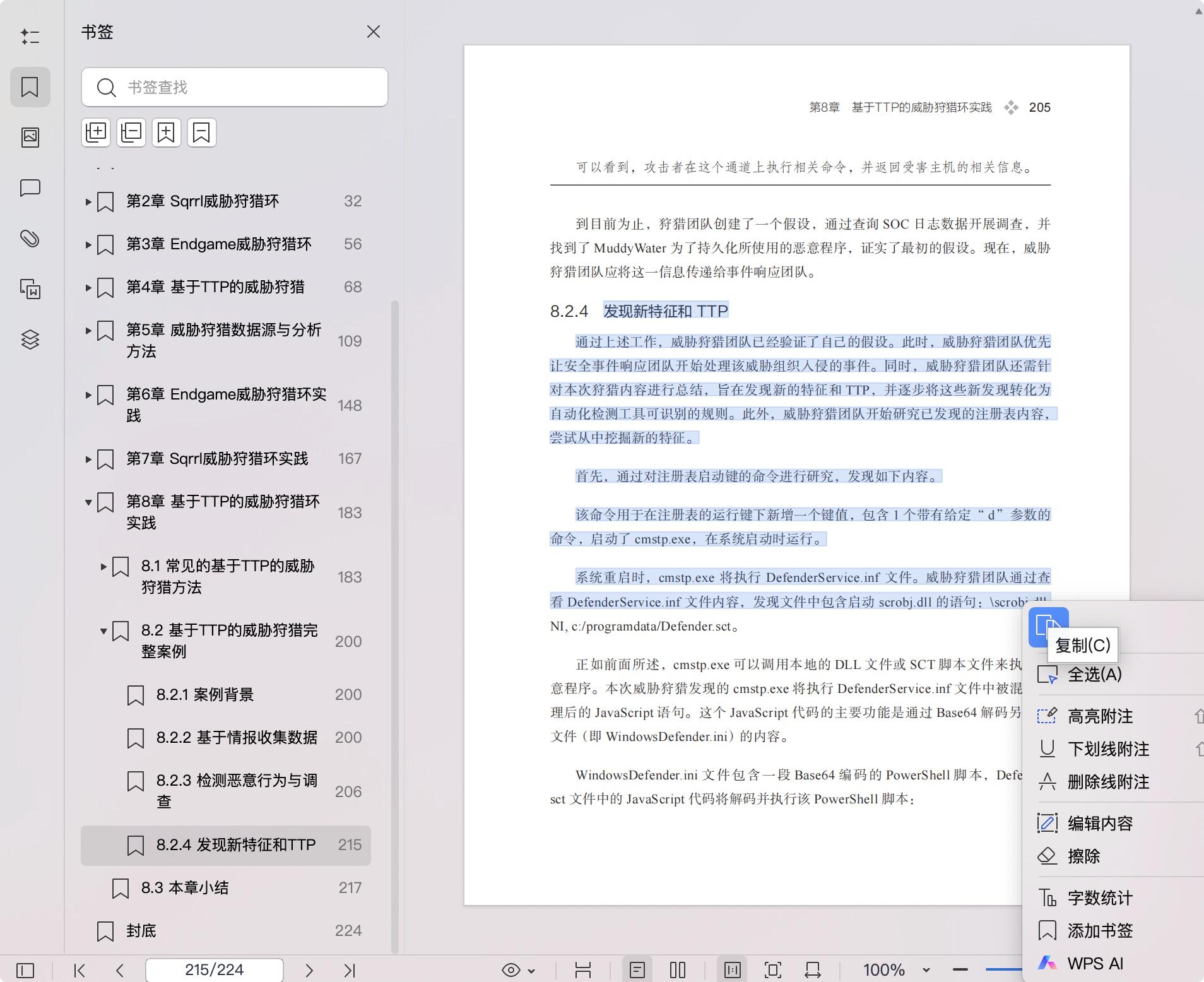Expand the 第2章 Sqrrl威胁狩猎环 bookmark
1204x982 pixels.
(x=88, y=202)
